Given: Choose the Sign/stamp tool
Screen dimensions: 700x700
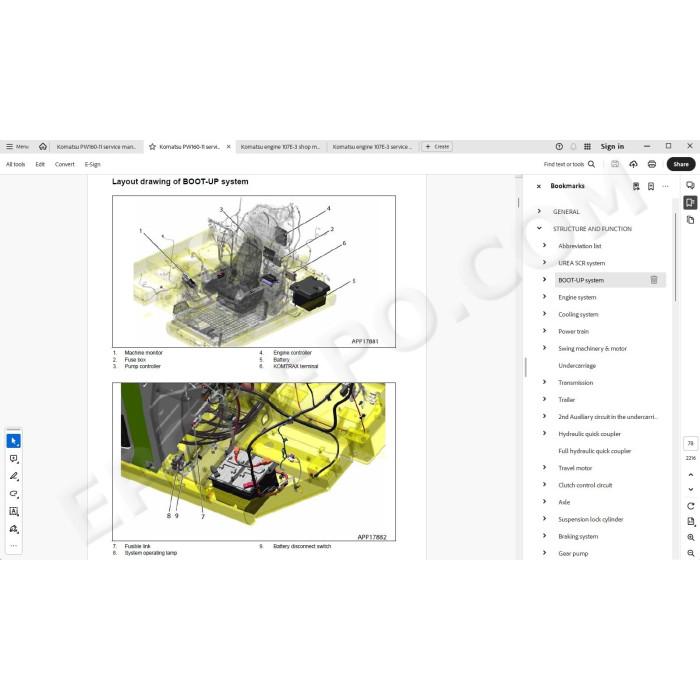Looking at the screenshot, I should (13, 529).
